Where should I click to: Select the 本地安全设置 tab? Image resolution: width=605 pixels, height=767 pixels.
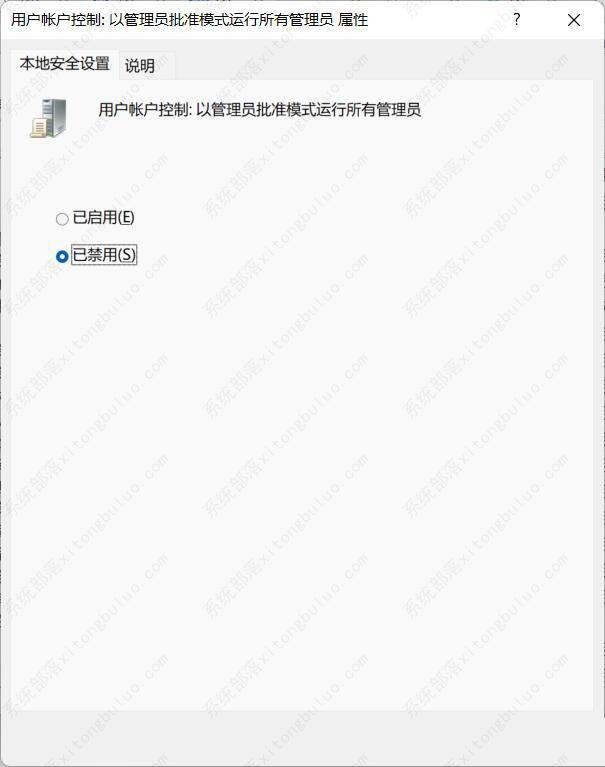[x=65, y=64]
